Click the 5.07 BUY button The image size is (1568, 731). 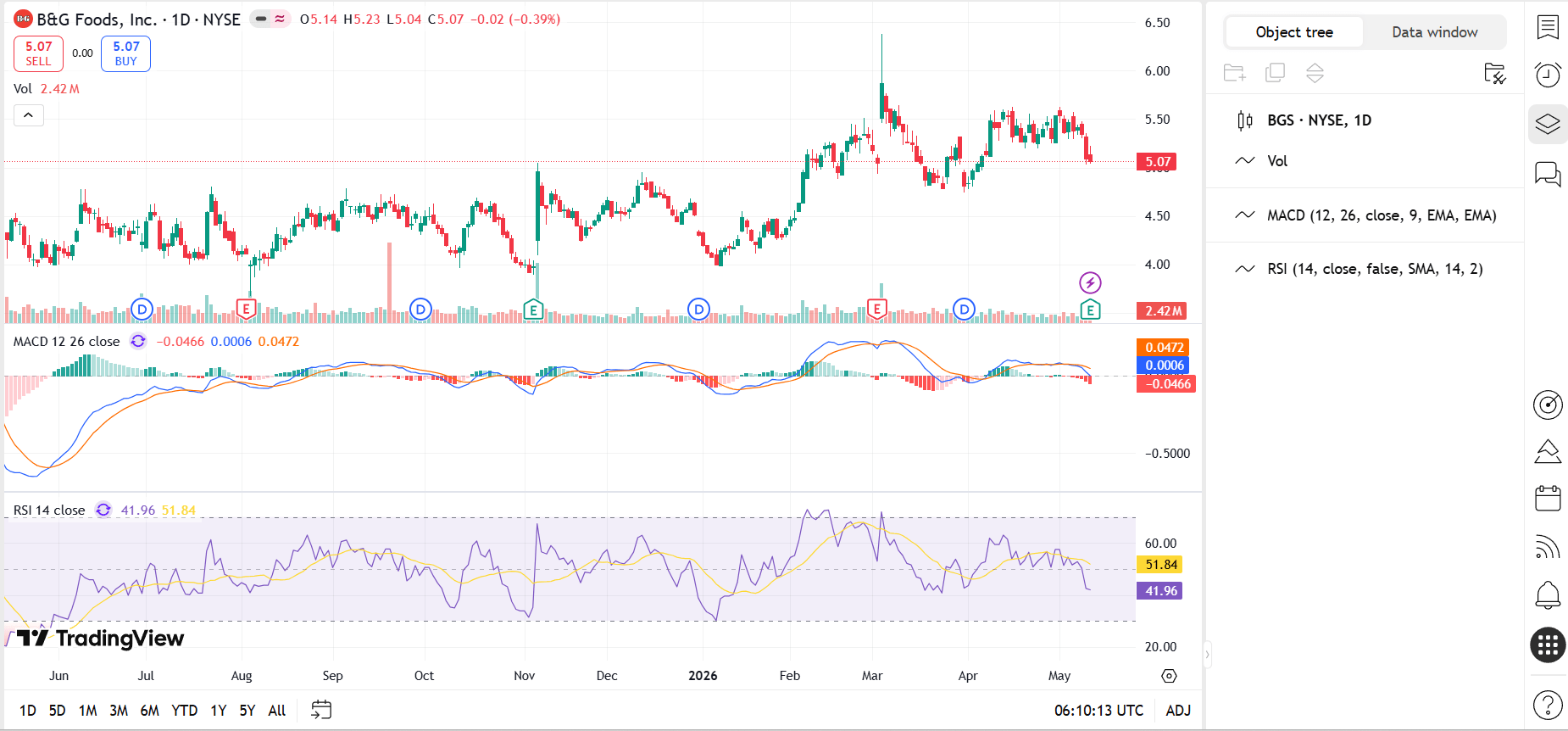pos(125,53)
